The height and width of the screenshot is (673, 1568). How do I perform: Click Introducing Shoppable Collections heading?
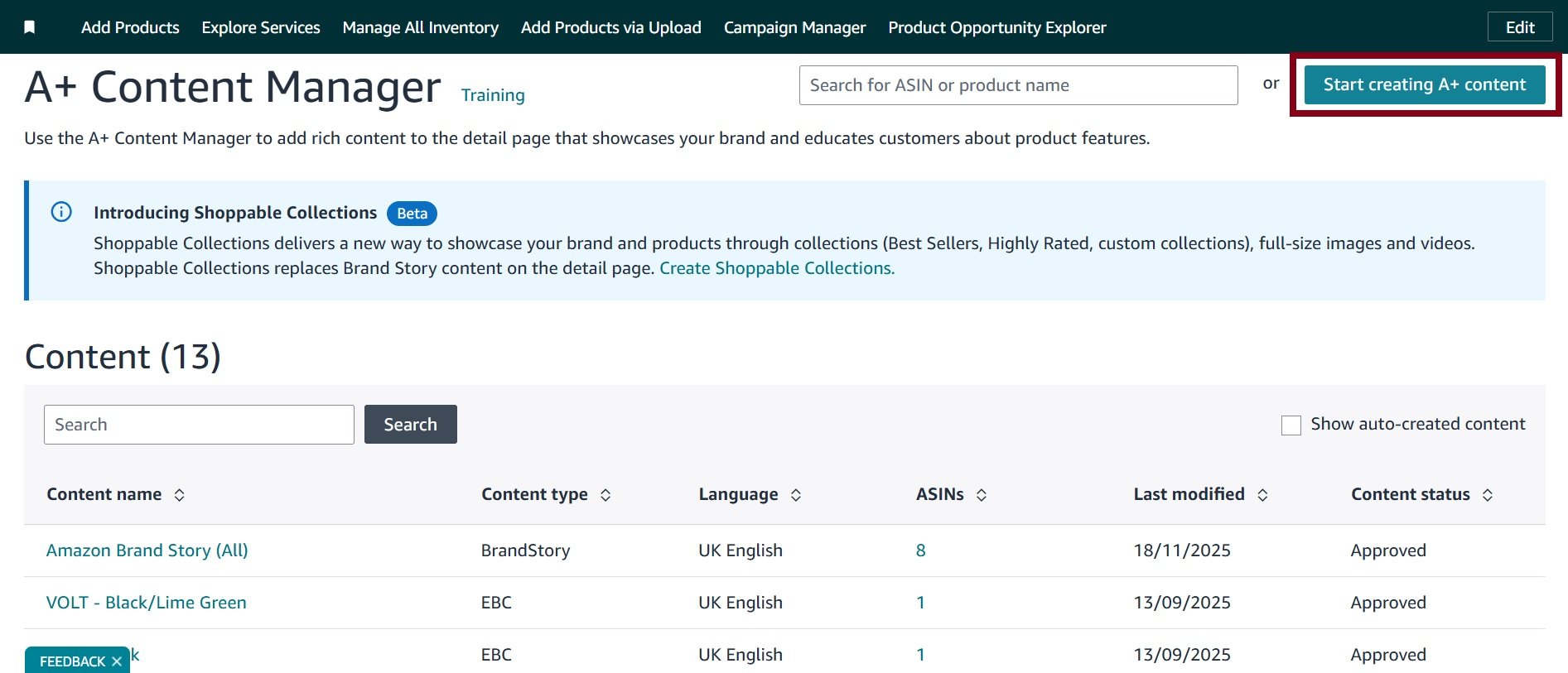click(235, 213)
